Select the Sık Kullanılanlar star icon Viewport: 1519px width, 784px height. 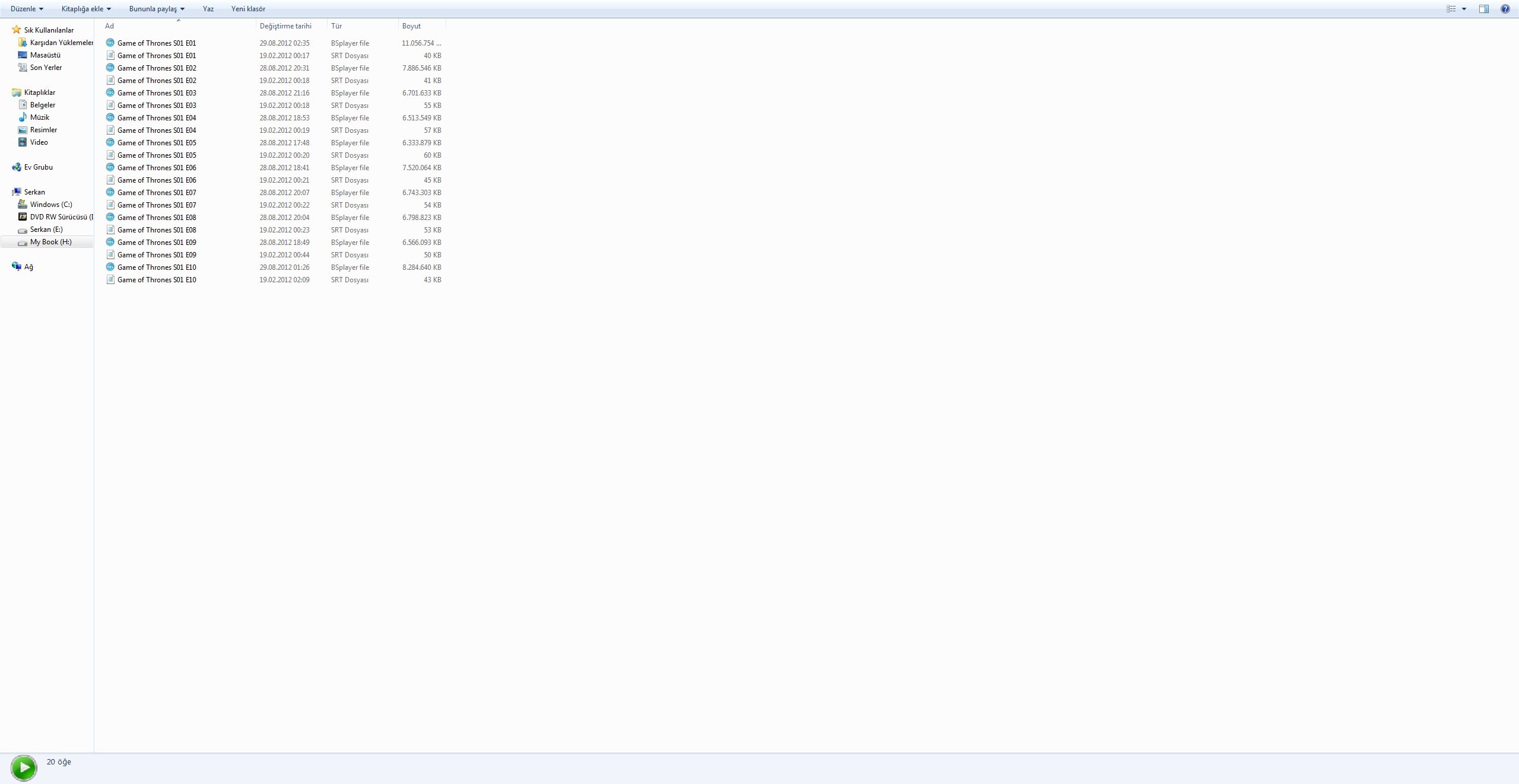(x=17, y=29)
